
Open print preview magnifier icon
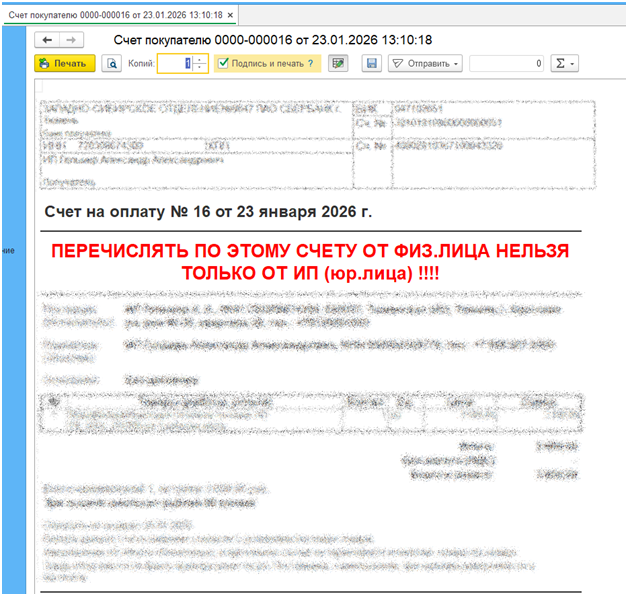pyautogui.click(x=113, y=63)
